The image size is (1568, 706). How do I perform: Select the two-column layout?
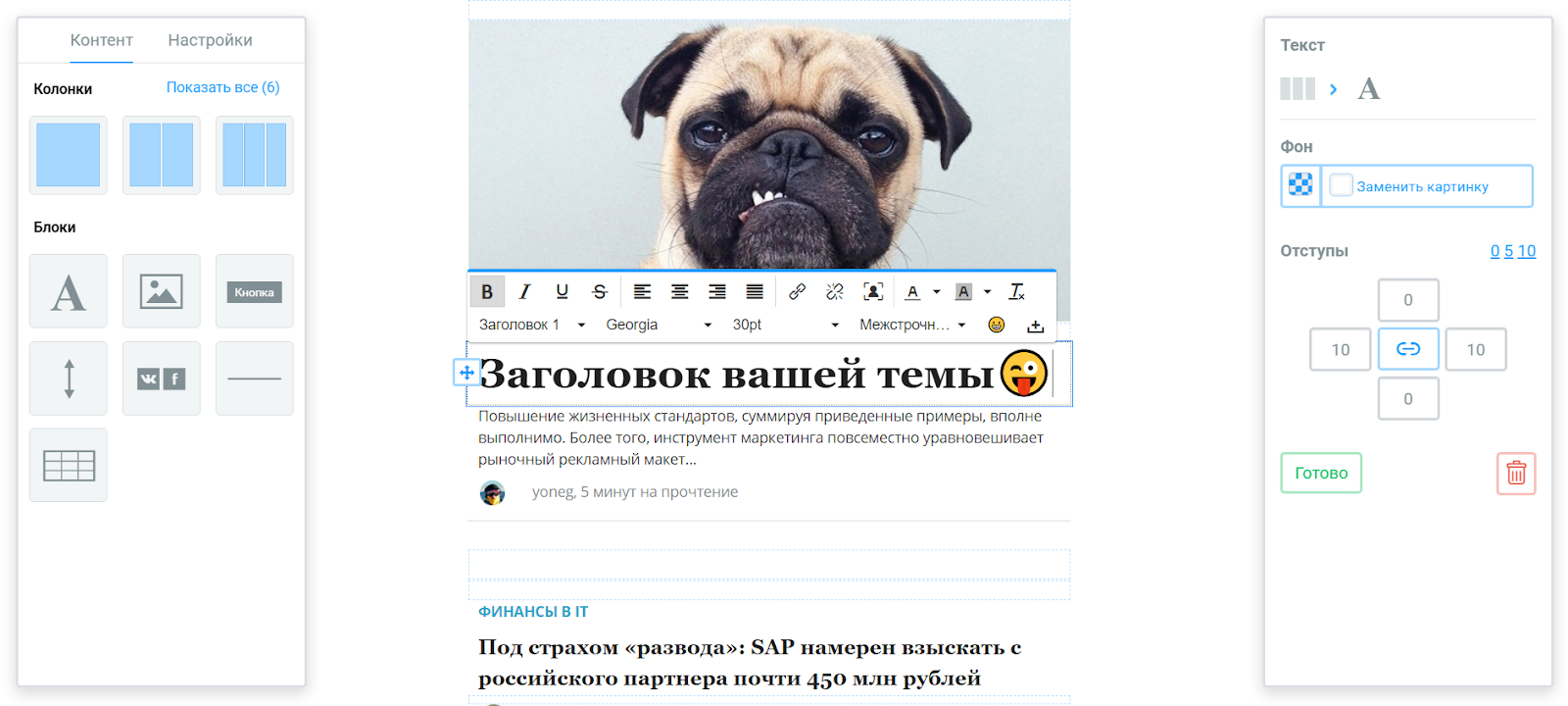click(161, 155)
